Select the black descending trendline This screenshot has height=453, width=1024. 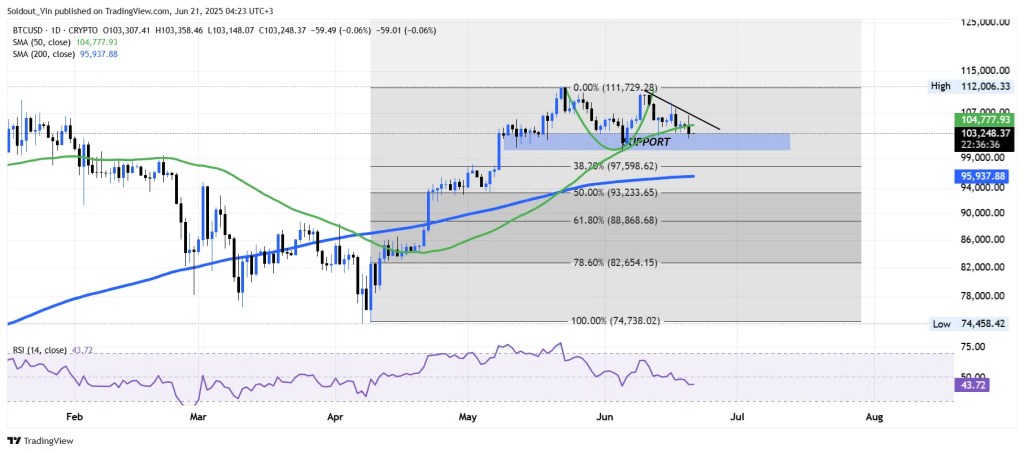690,114
